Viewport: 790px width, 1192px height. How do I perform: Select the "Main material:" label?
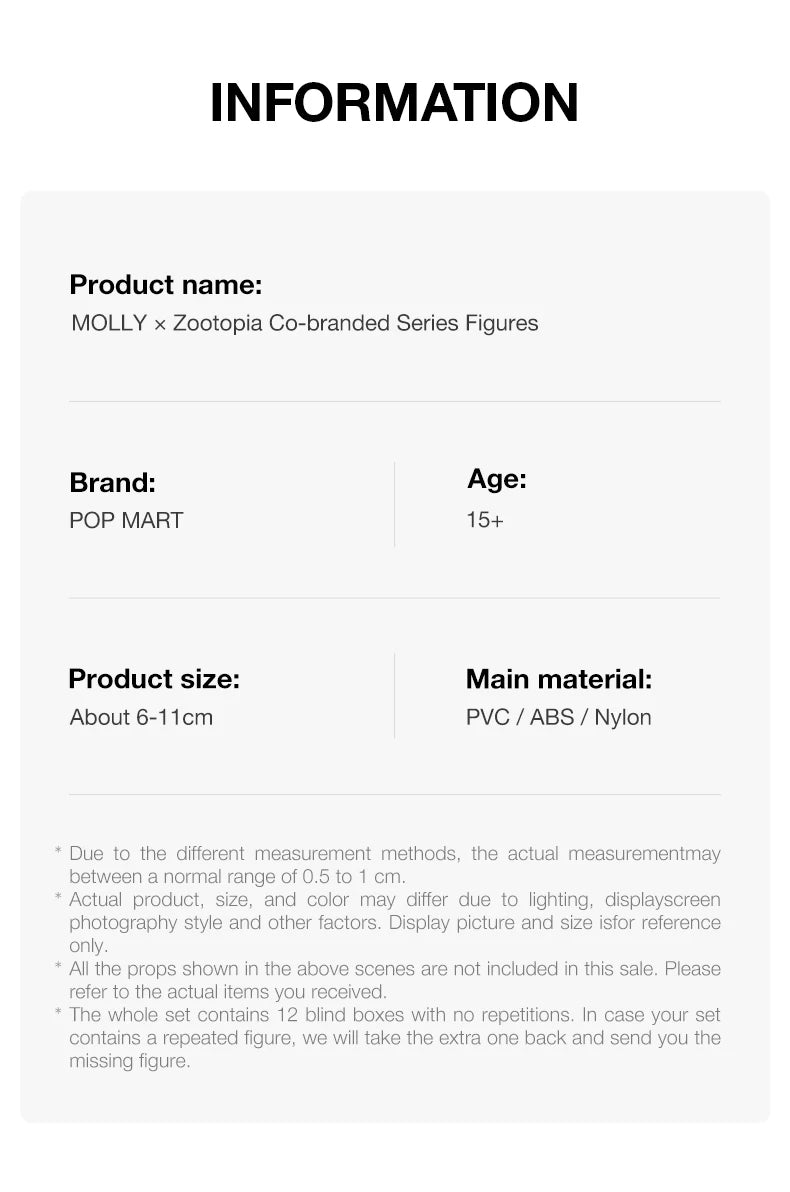[x=558, y=680]
